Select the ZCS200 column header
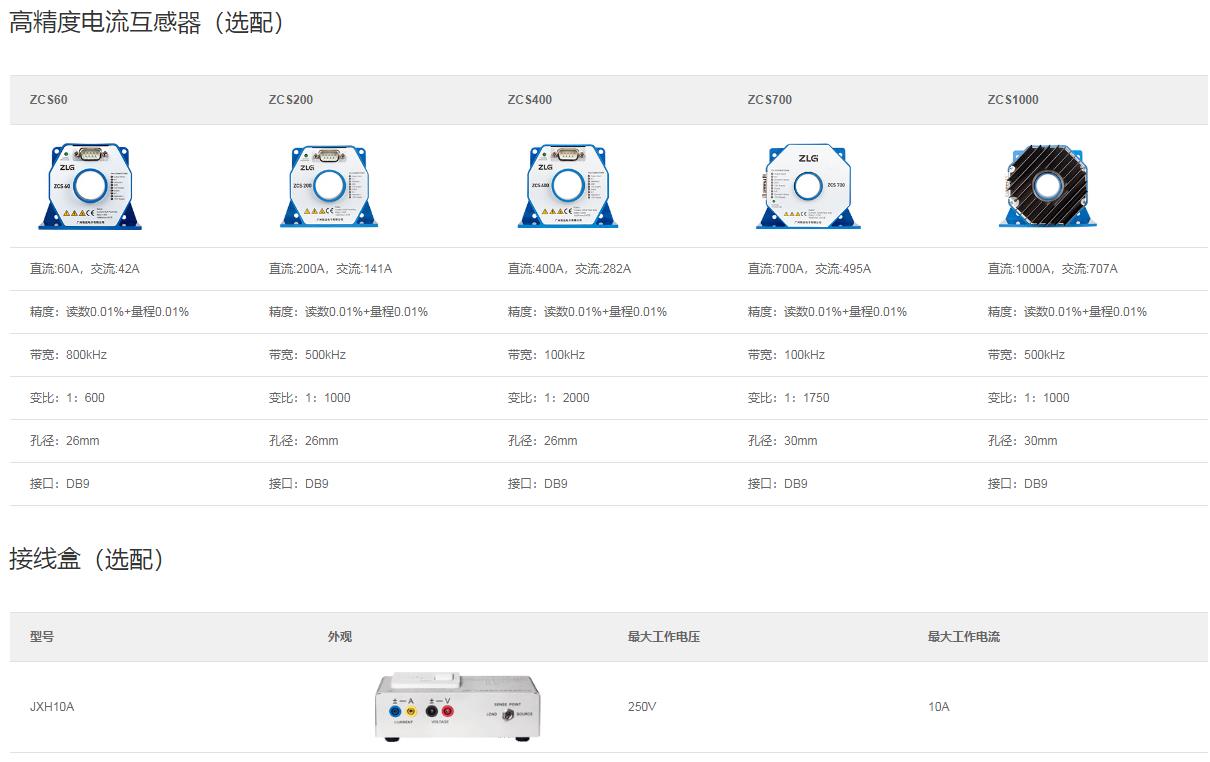1210x762 pixels. [291, 100]
